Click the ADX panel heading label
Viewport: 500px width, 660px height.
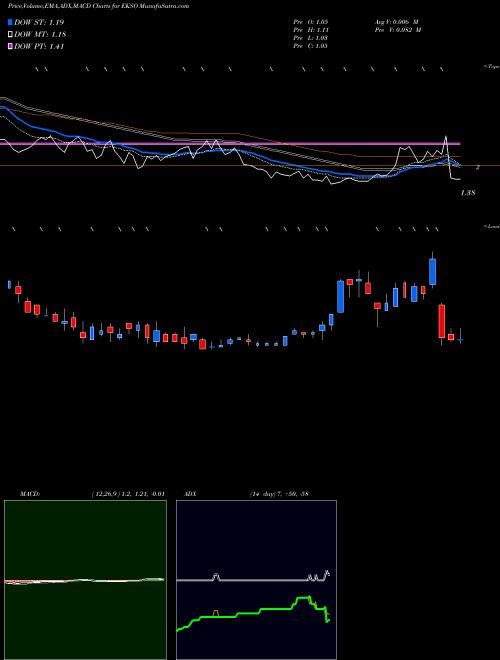[x=191, y=494]
